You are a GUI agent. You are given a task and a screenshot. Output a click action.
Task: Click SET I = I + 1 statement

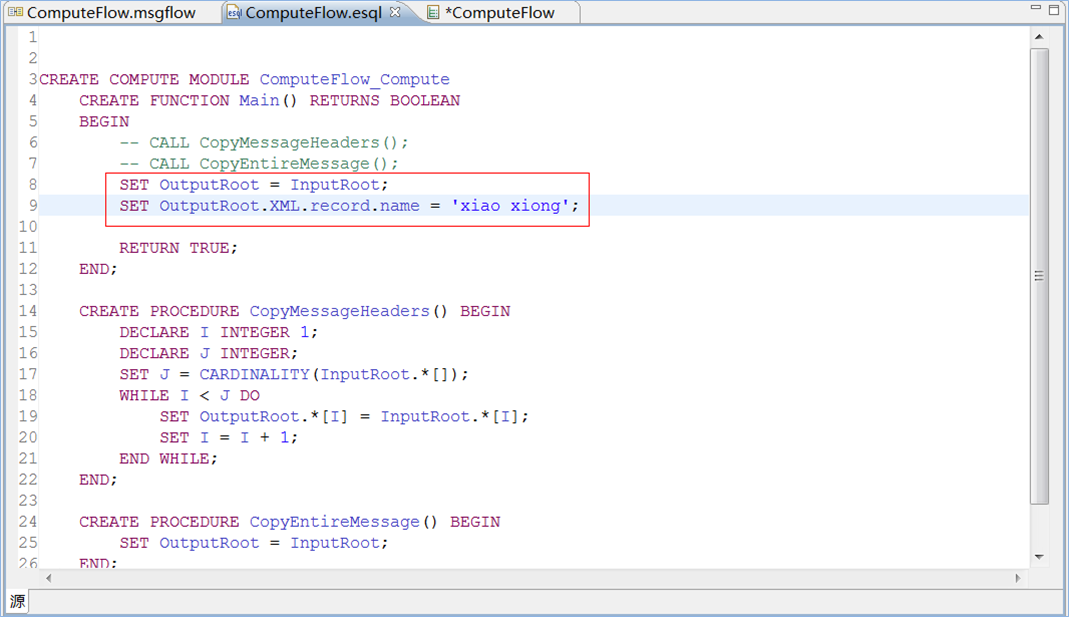coord(229,438)
